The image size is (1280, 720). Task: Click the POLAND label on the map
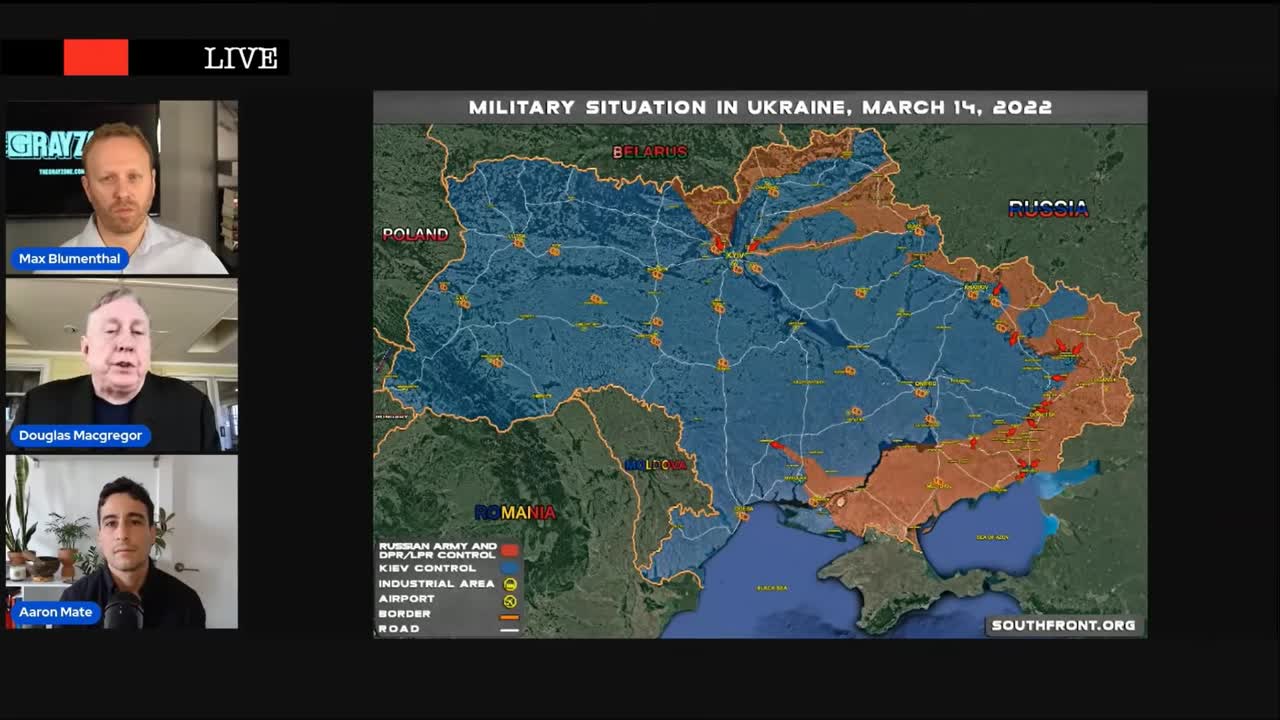[x=415, y=235]
